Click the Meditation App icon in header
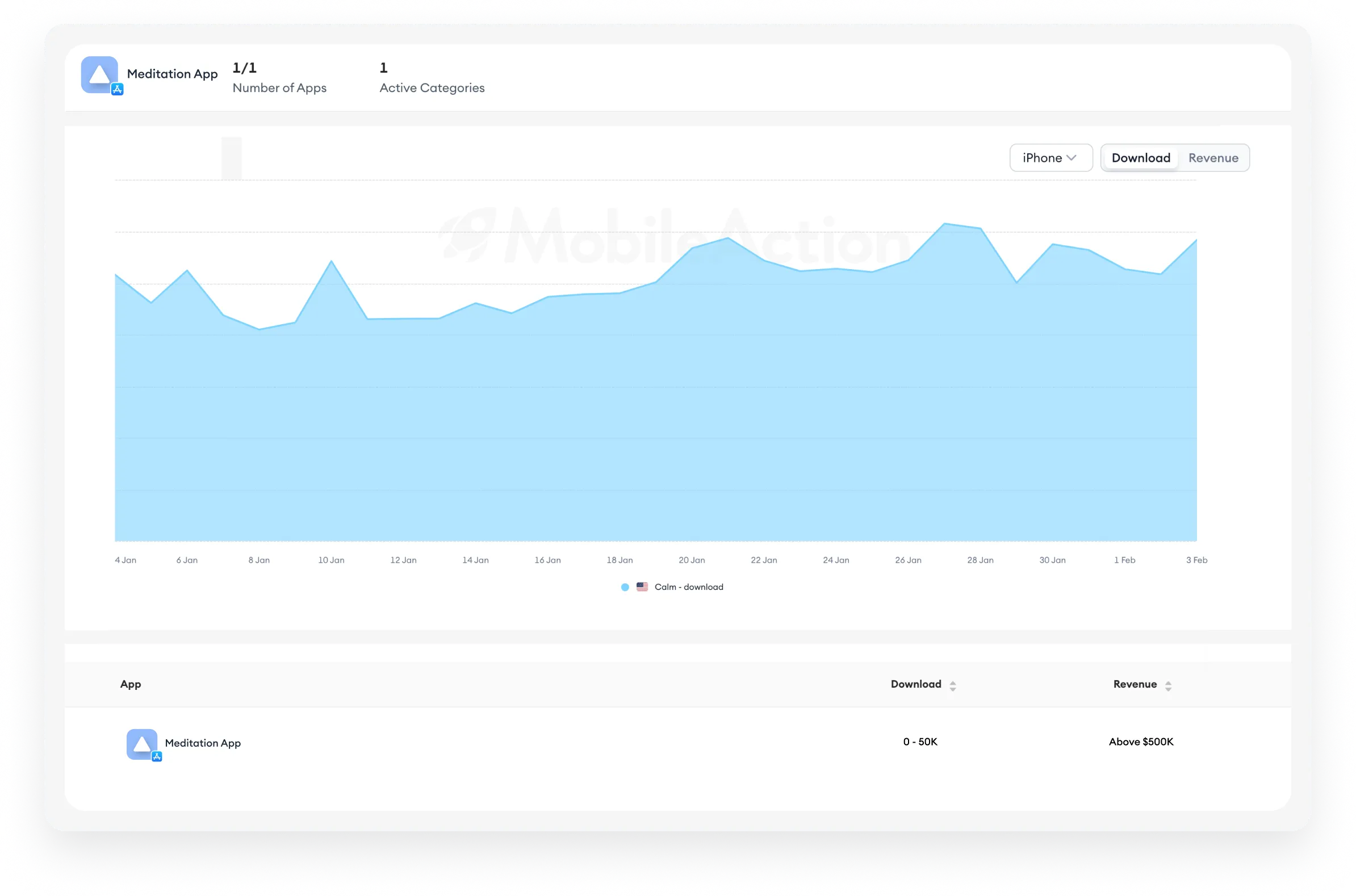 pyautogui.click(x=99, y=74)
